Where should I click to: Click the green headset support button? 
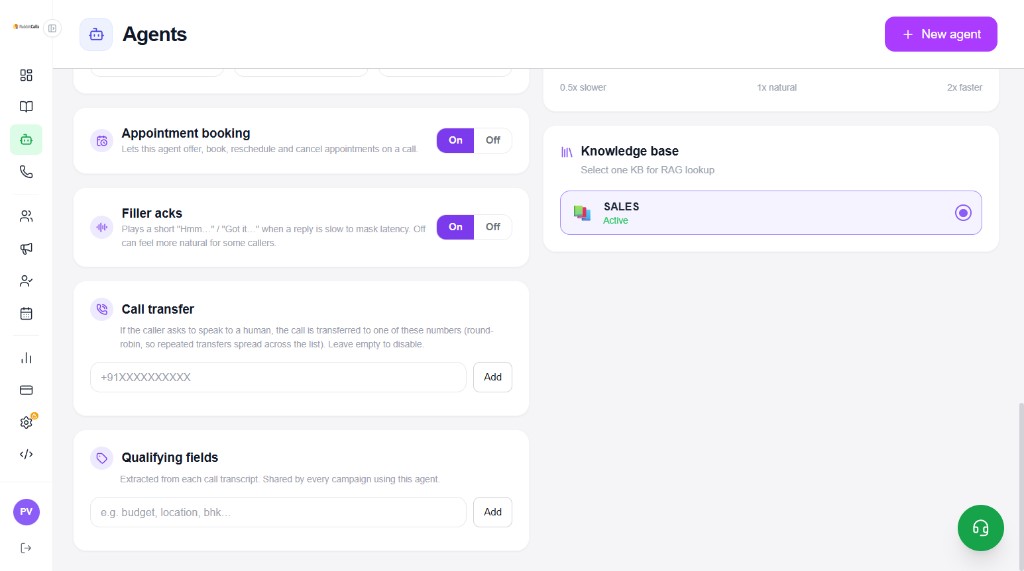980,528
